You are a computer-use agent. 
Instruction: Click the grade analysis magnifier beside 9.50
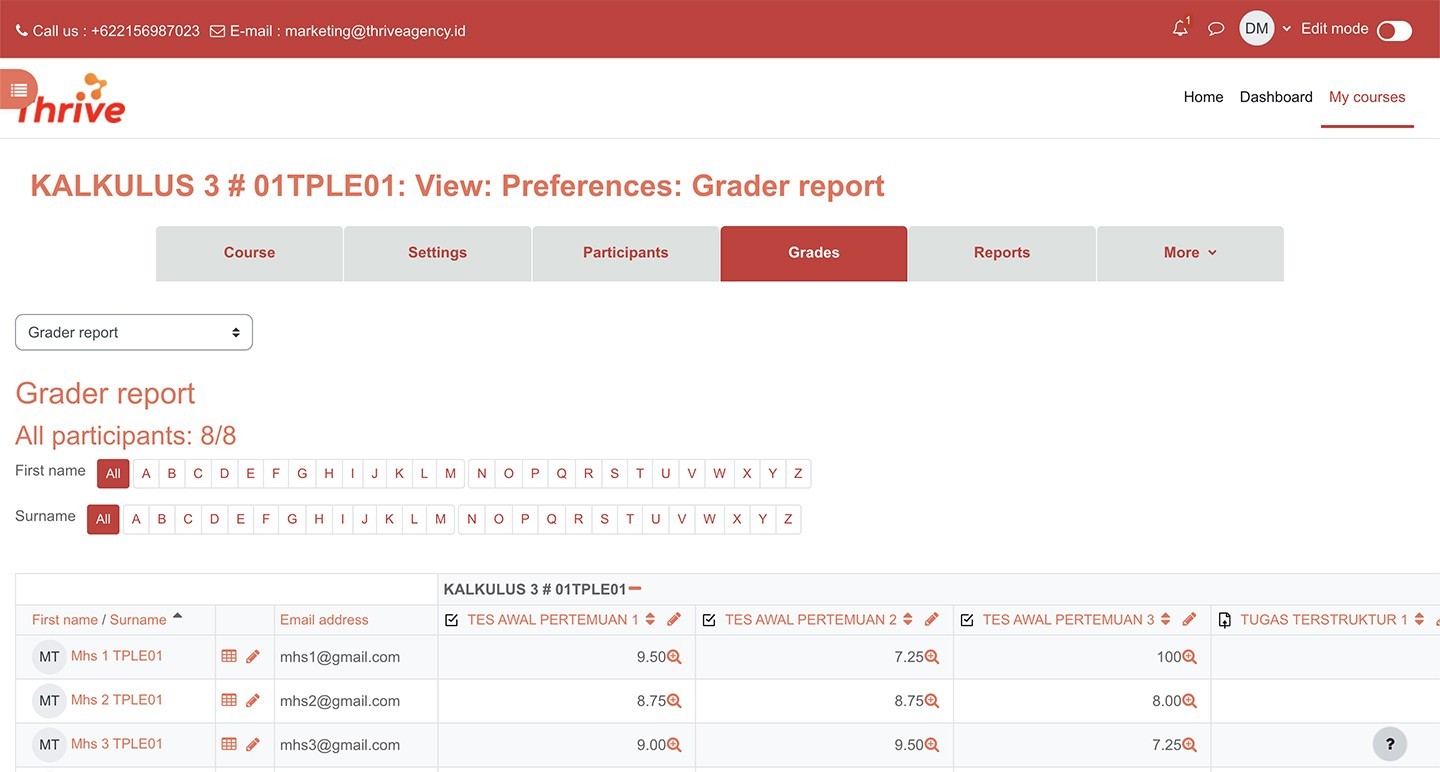pyautogui.click(x=674, y=657)
